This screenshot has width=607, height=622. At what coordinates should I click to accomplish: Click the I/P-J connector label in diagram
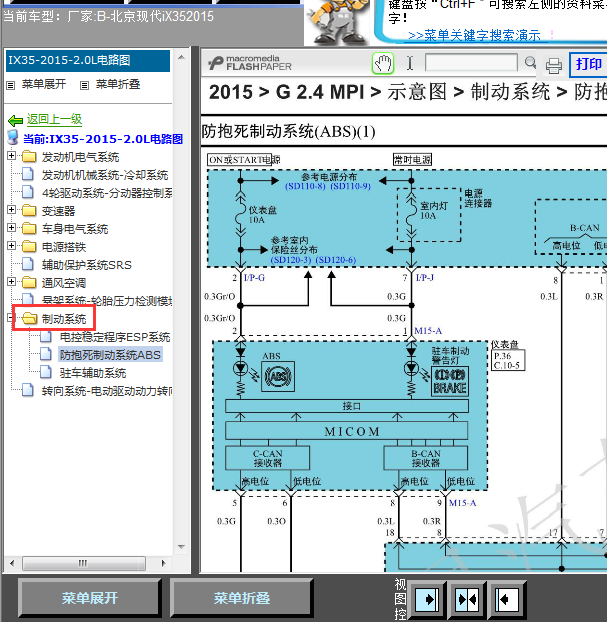[x=425, y=278]
